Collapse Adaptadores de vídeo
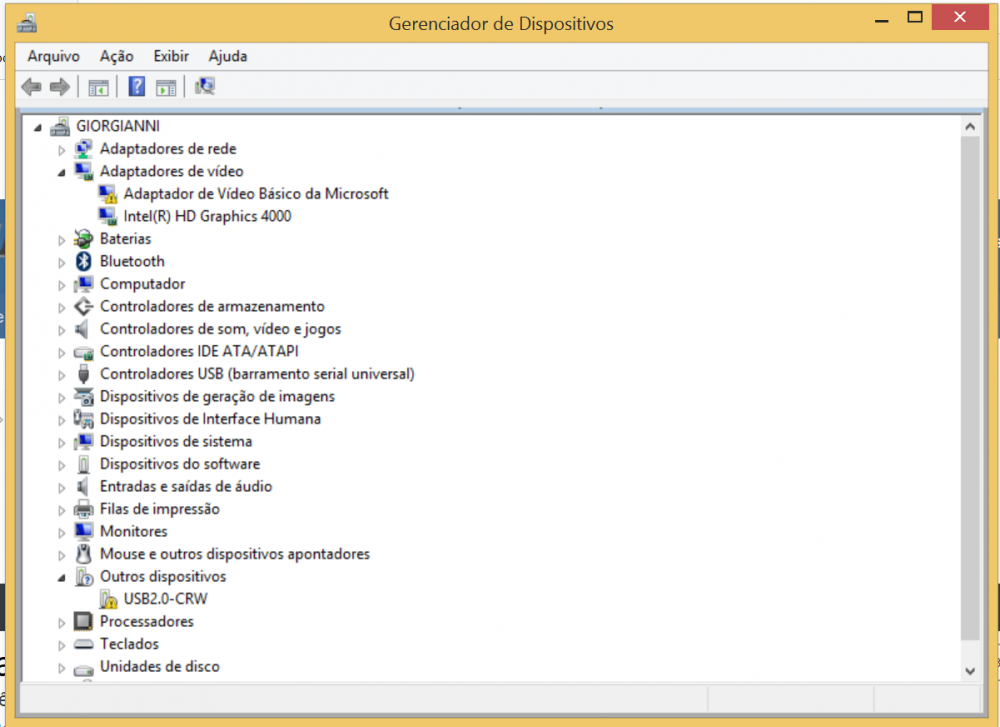1000x727 pixels. tap(61, 172)
